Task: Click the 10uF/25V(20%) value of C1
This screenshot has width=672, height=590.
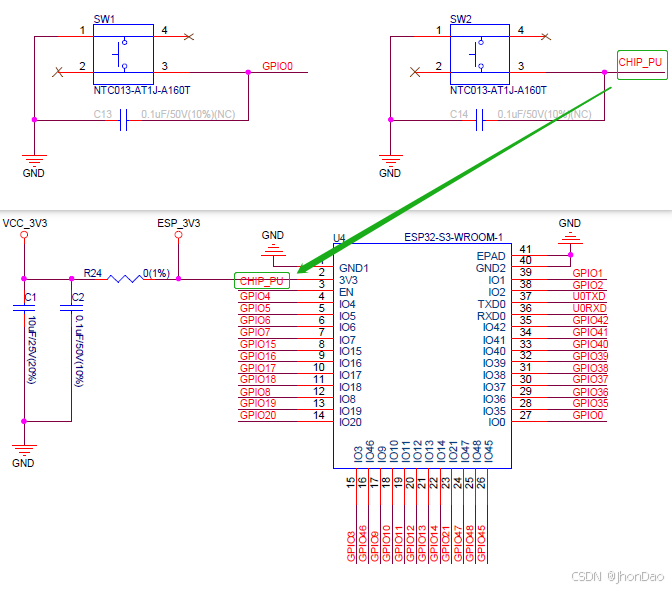Action: [31, 350]
